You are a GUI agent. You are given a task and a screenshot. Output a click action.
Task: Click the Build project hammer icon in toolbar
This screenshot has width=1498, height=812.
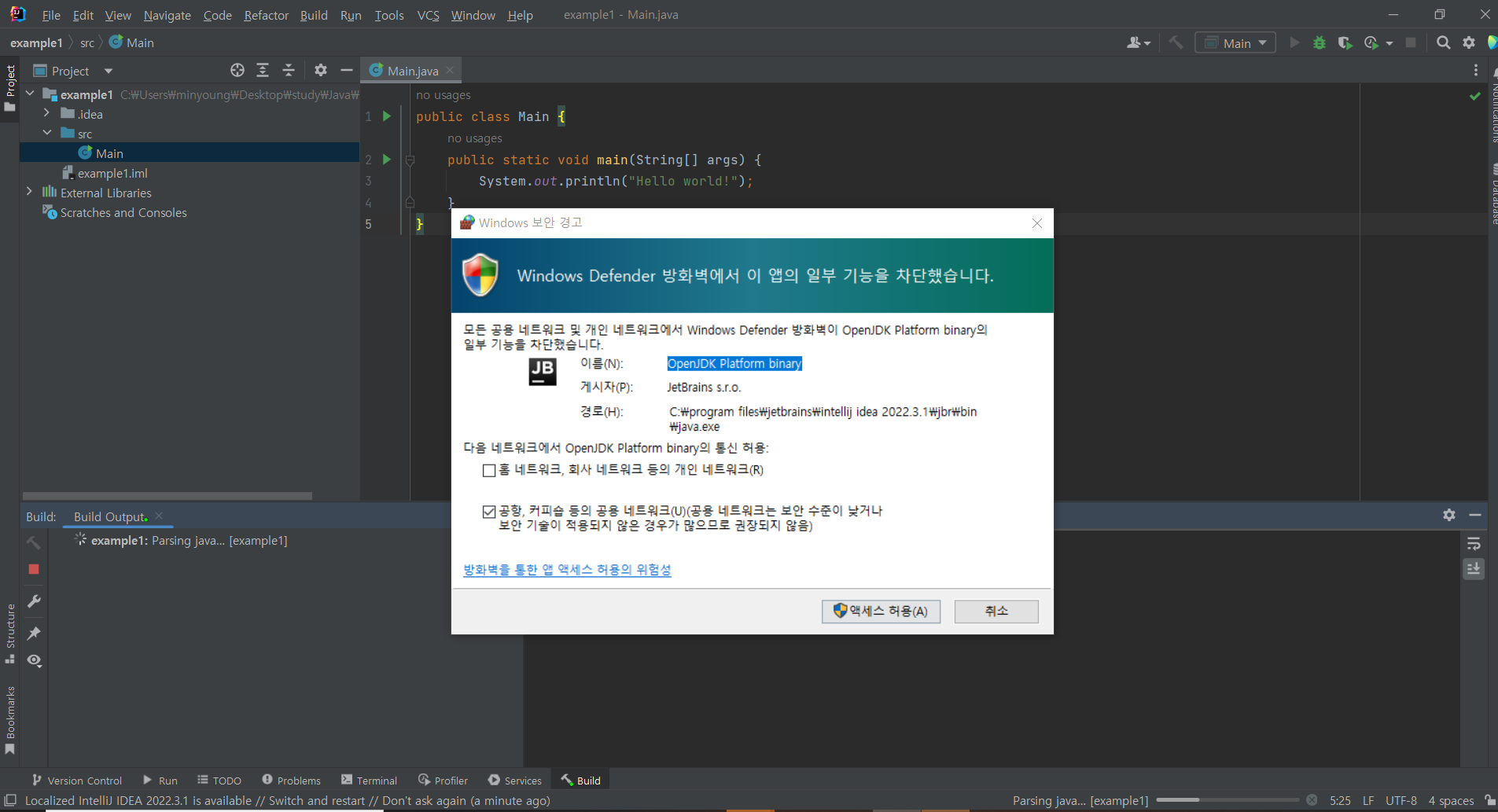(x=1176, y=42)
